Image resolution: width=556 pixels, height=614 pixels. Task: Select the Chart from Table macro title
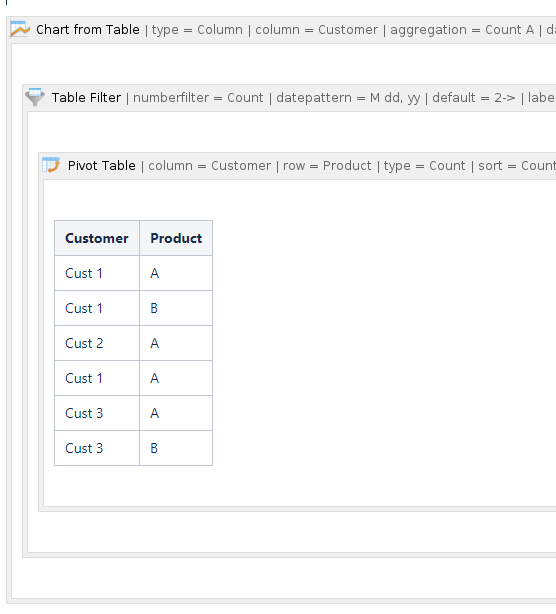click(x=88, y=30)
